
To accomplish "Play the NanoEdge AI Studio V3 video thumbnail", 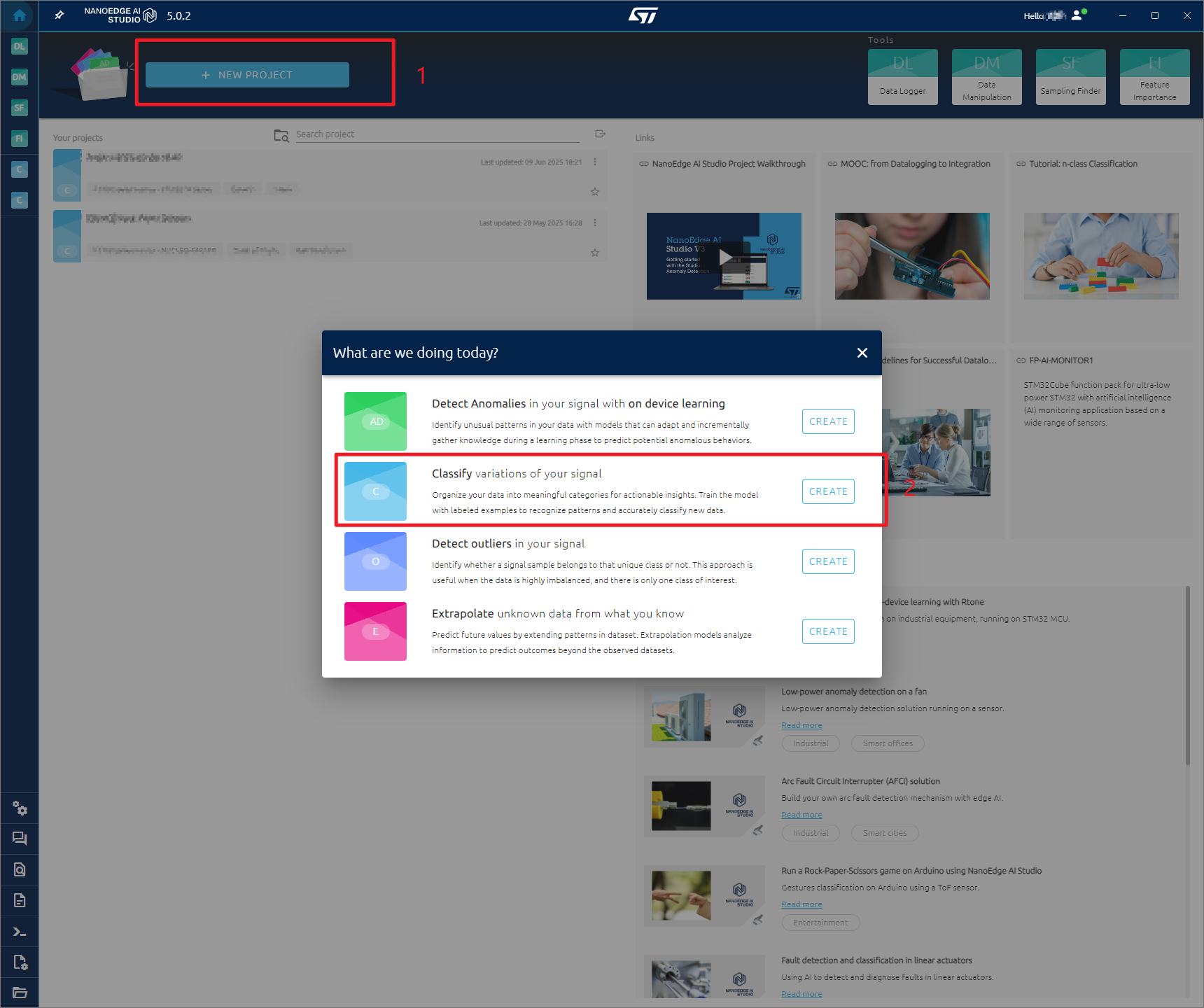I will pos(724,256).
